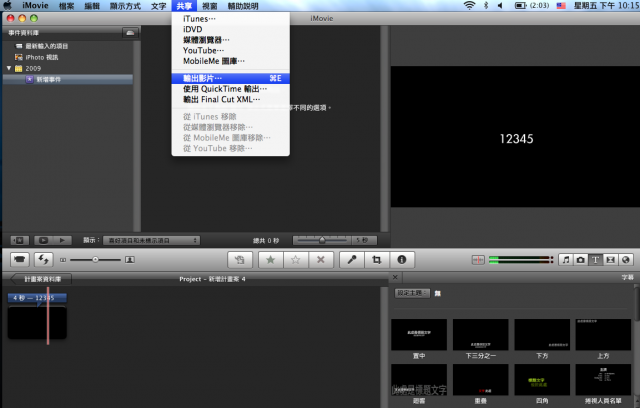Viewport: 640px width, 408px height.
Task: Open the inspector info button
Action: (x=402, y=260)
